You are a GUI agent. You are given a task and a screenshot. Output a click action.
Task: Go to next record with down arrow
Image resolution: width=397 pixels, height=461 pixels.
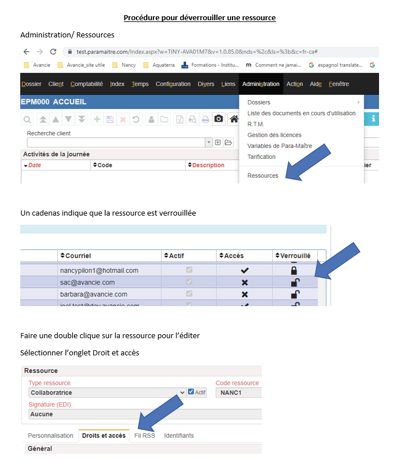[68, 119]
